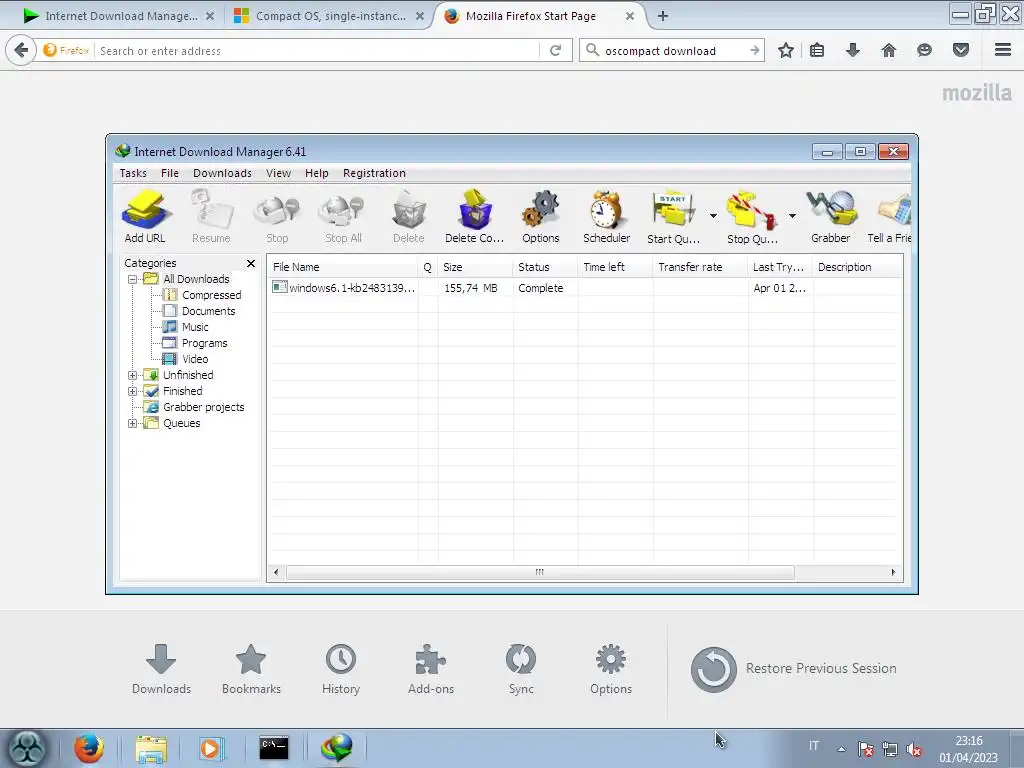The image size is (1024, 768).
Task: Click the address bar field
Action: pos(317,50)
